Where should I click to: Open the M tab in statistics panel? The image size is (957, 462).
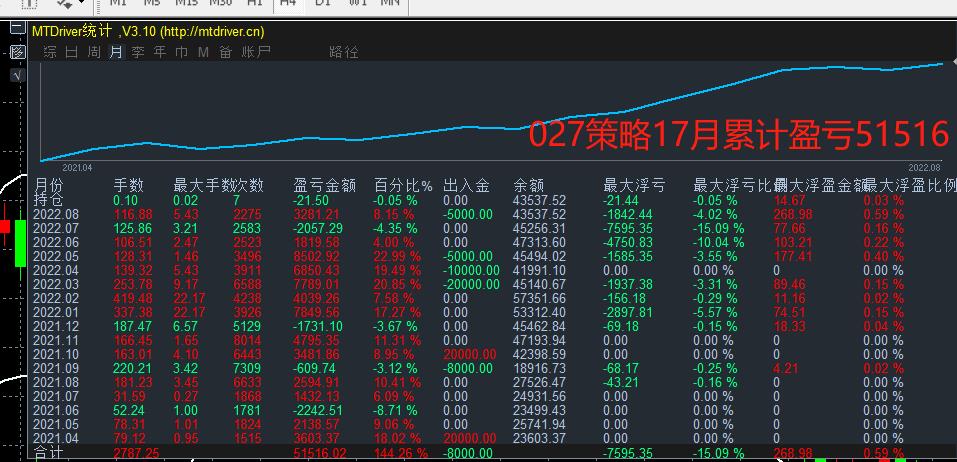203,52
